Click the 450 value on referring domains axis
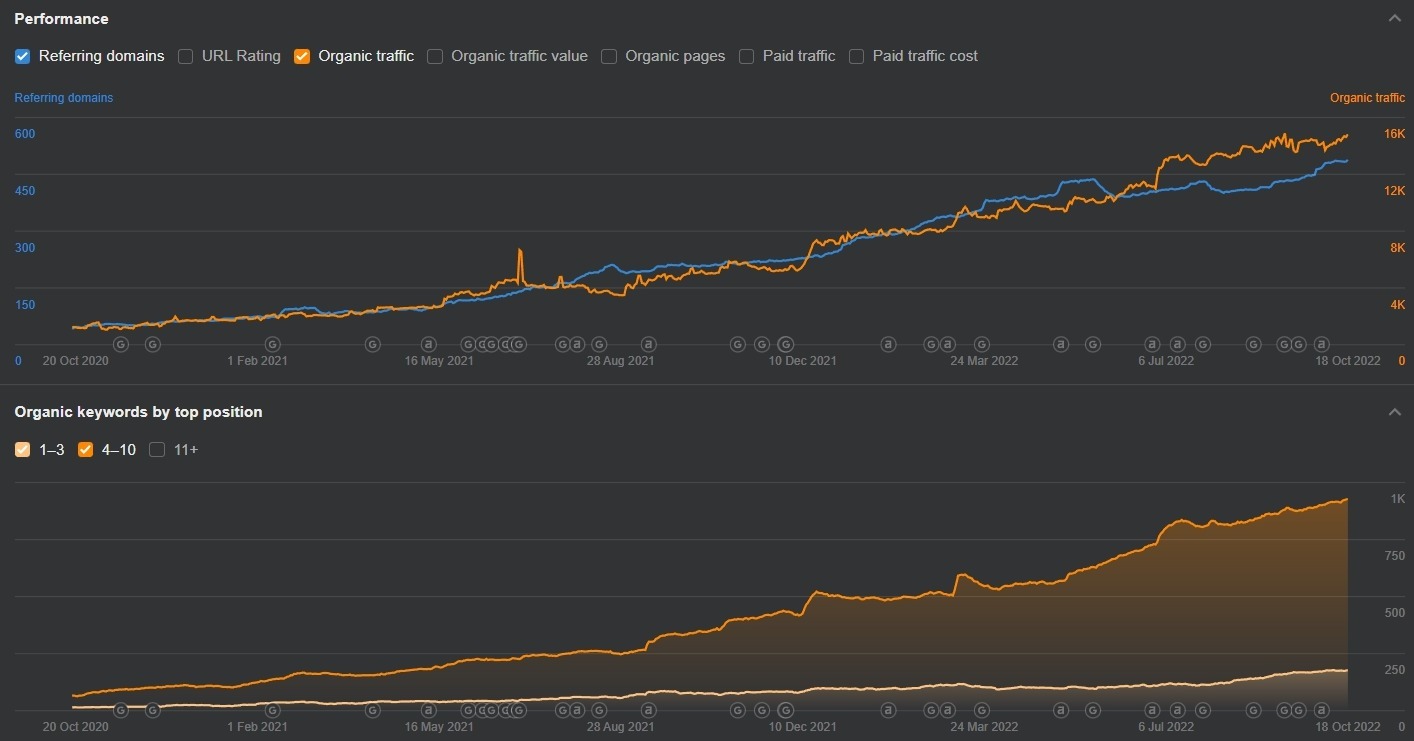This screenshot has height=741, width=1414. point(24,191)
